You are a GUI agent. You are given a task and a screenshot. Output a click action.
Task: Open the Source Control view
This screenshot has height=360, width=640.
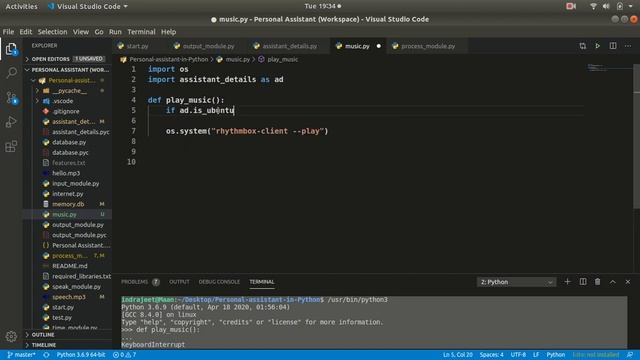[x=11, y=98]
